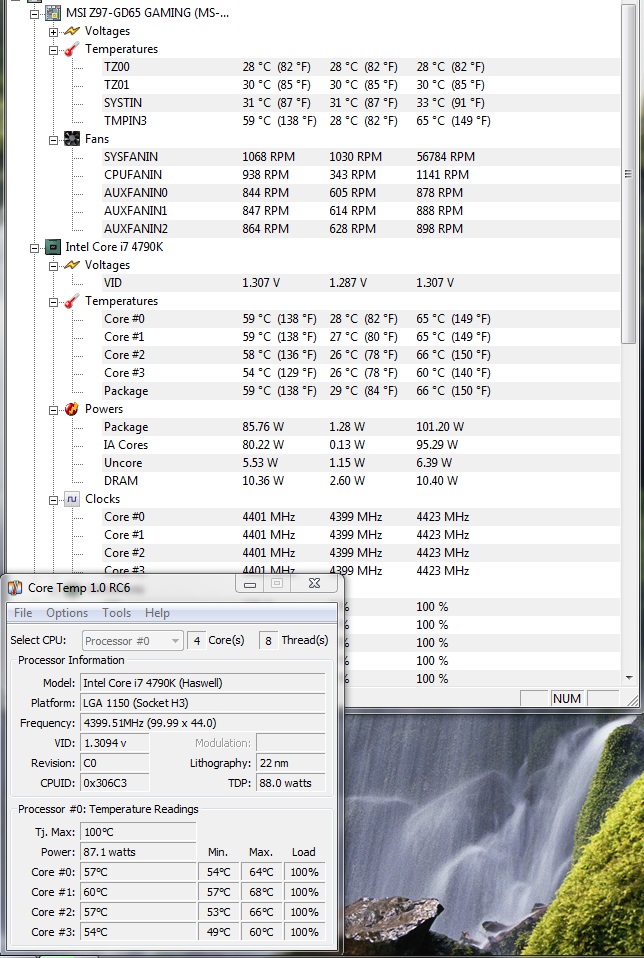Click the Core Temp title bar icon

coord(15,588)
